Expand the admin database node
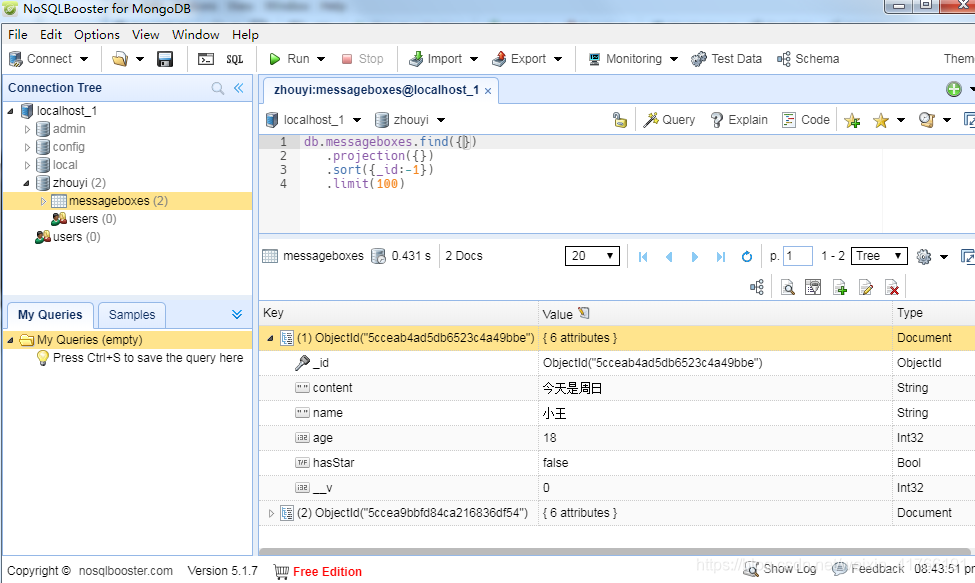 [x=27, y=129]
